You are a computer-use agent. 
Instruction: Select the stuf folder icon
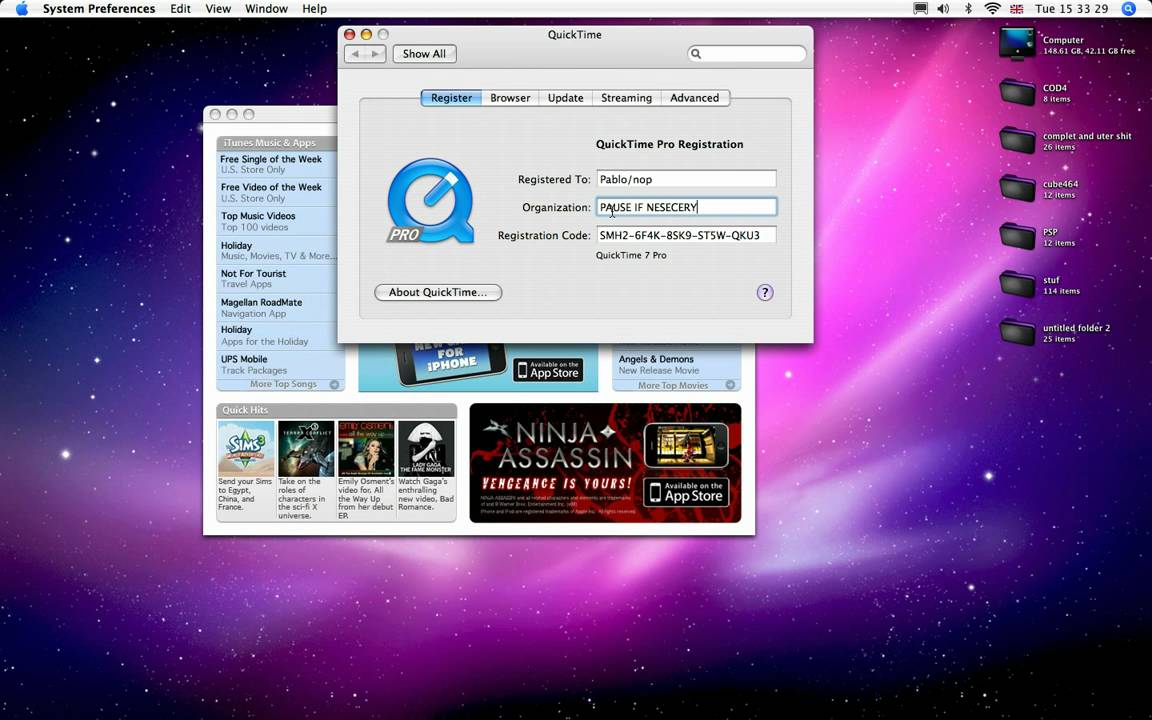pyautogui.click(x=1017, y=284)
